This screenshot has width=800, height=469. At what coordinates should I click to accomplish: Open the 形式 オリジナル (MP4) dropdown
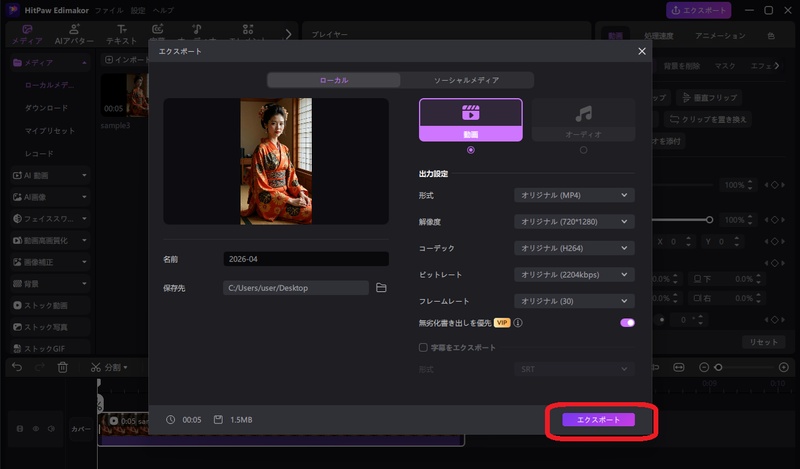point(574,195)
